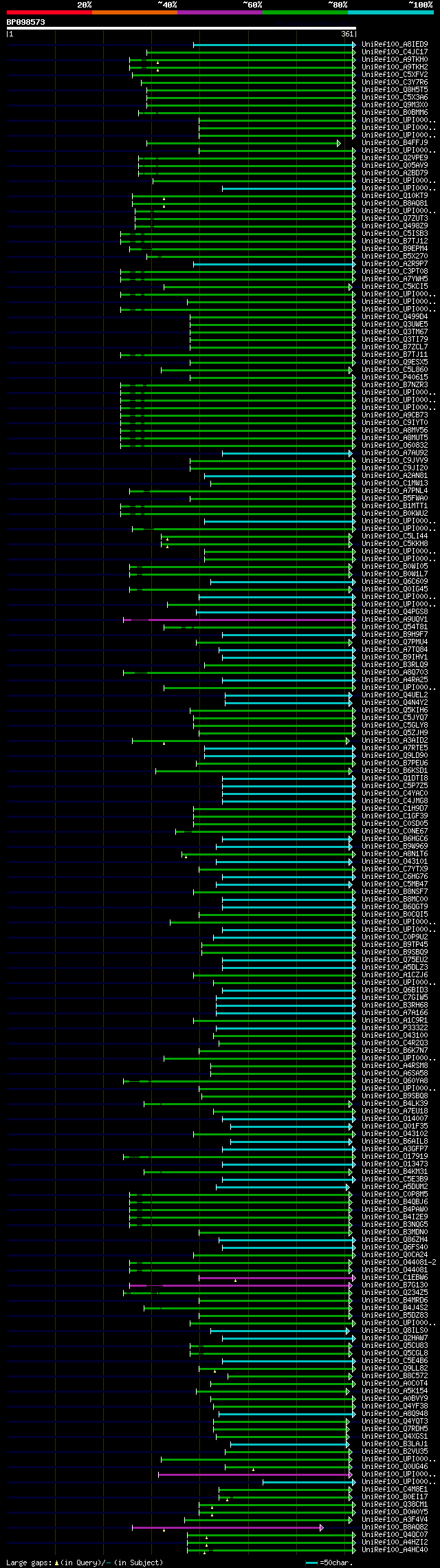Select the UniRef100_Q10KT9 label
440x1568 pixels.
click(x=395, y=196)
